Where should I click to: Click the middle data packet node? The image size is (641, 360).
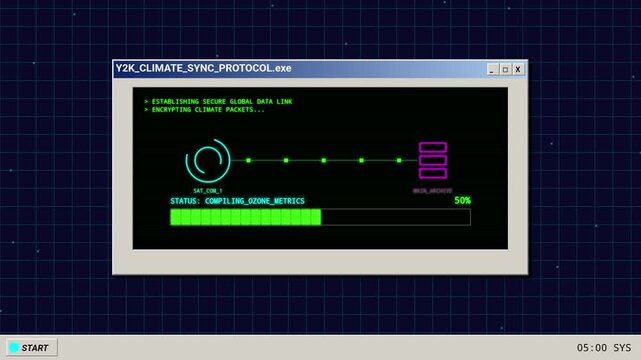(324, 161)
